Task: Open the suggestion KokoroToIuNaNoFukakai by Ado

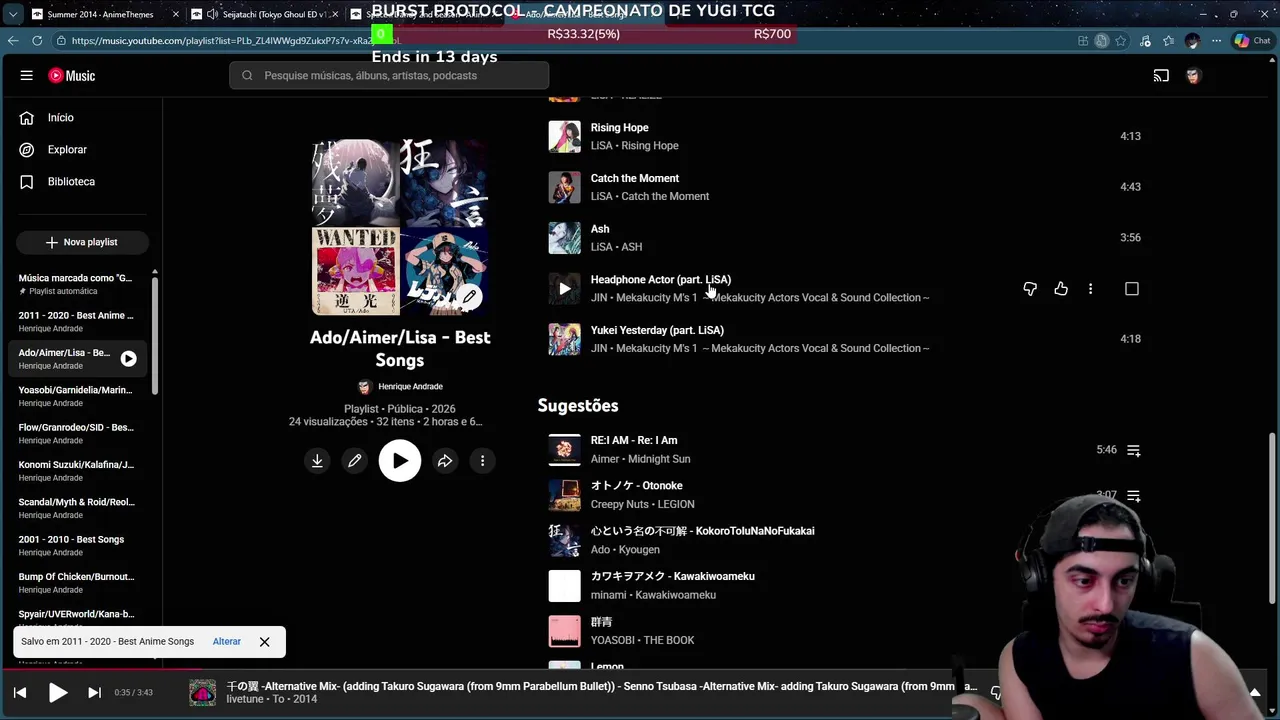Action: tap(702, 531)
